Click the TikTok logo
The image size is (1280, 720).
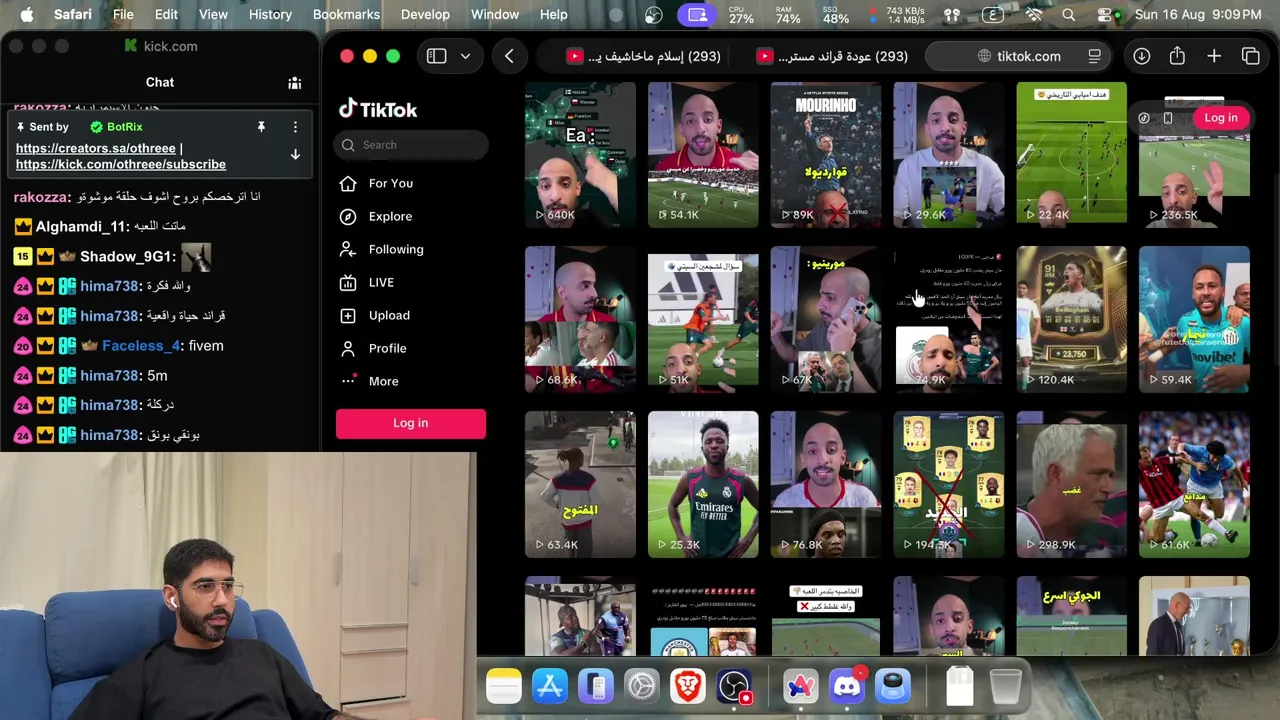pos(378,109)
